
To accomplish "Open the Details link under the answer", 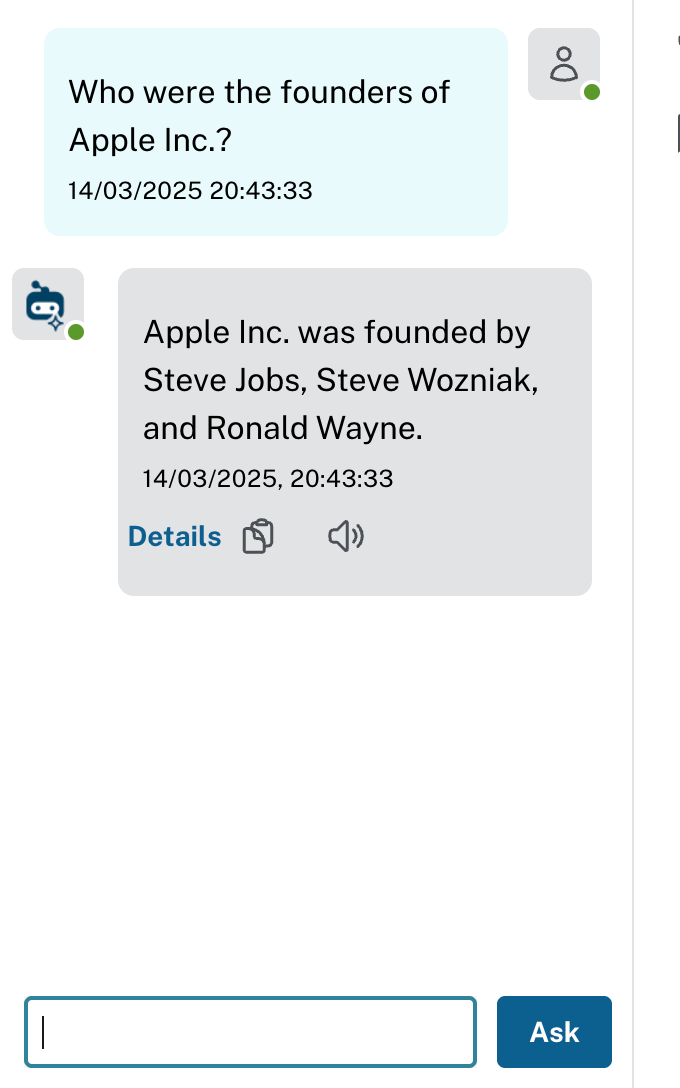I will [x=175, y=537].
